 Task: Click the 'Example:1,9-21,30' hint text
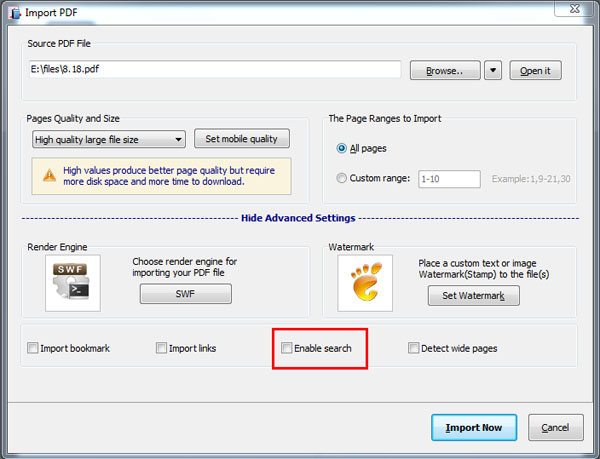tap(531, 179)
